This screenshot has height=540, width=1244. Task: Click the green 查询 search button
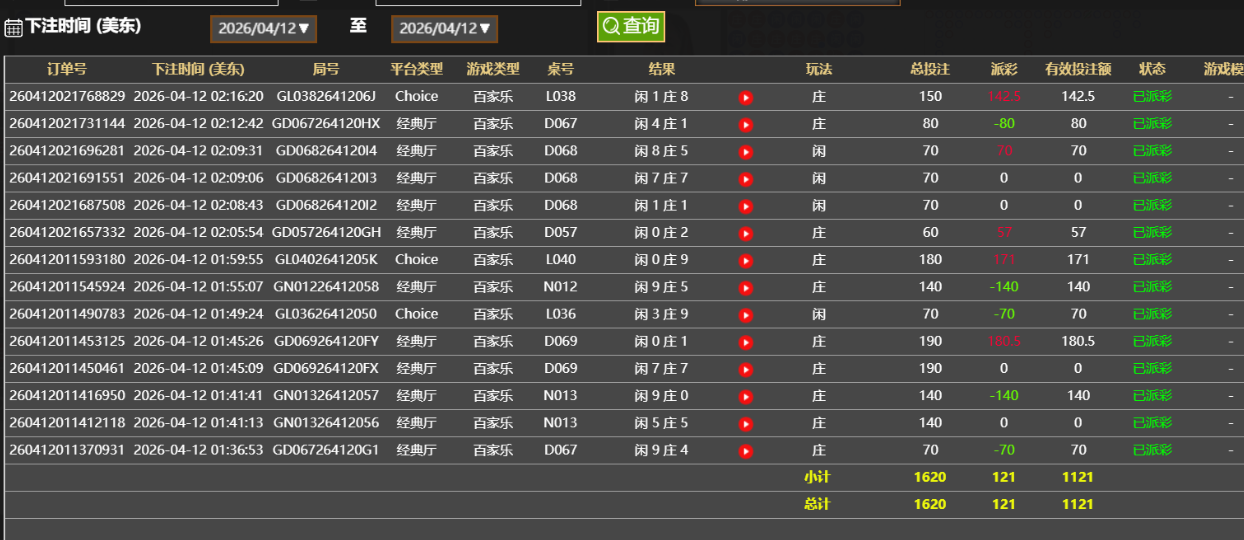[631, 26]
